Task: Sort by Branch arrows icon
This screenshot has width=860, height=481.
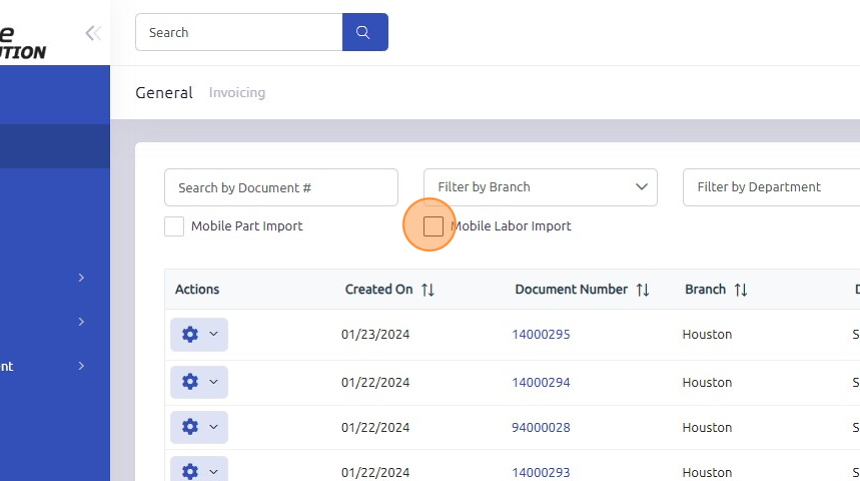Action: [741, 290]
